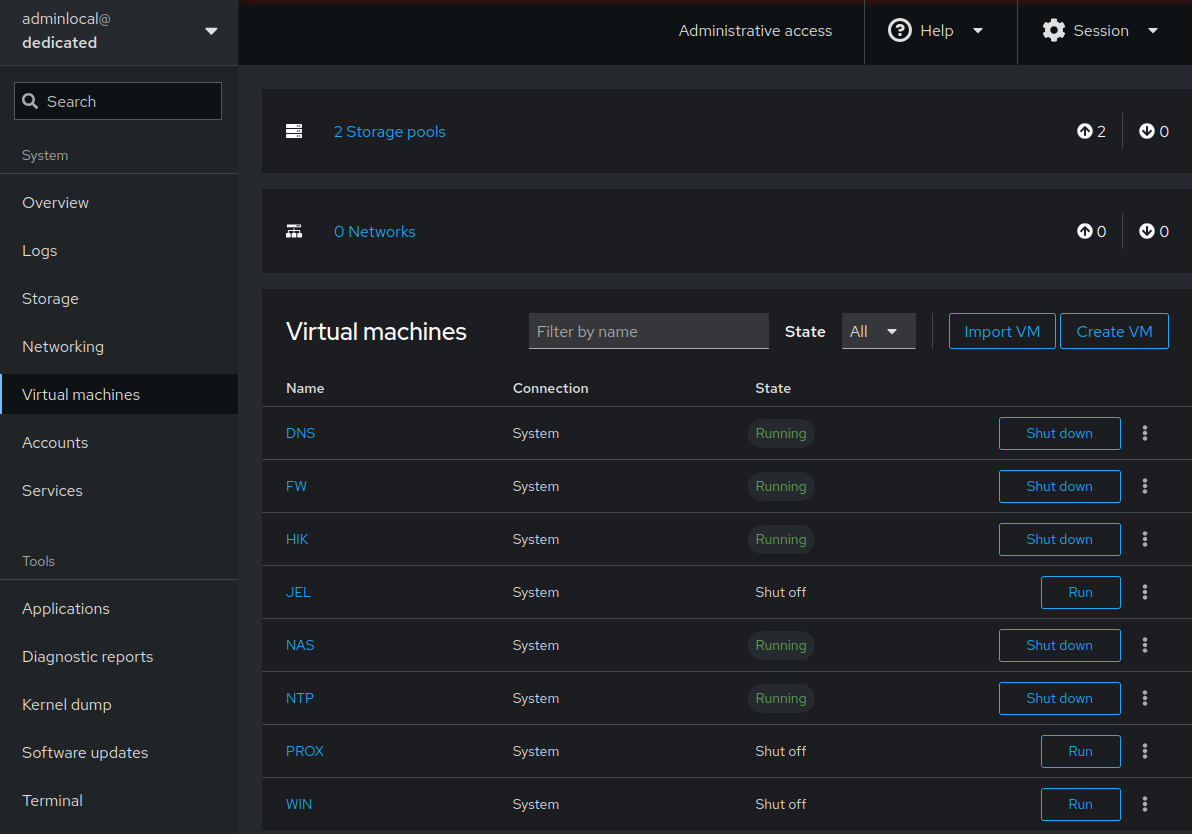The width and height of the screenshot is (1192, 834).
Task: Click the storage pools disk icon
Action: pyautogui.click(x=294, y=131)
